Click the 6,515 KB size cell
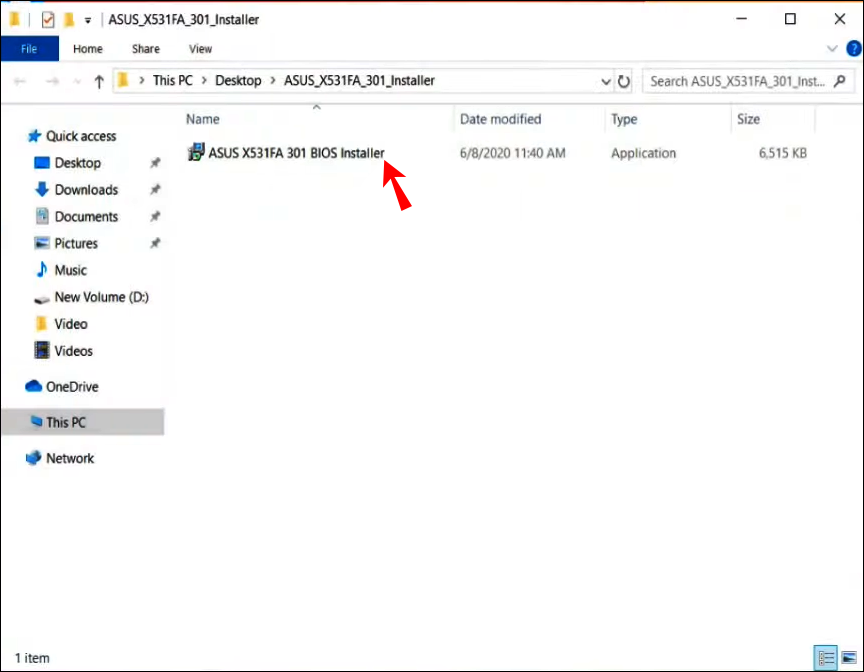This screenshot has height=672, width=864. 782,153
